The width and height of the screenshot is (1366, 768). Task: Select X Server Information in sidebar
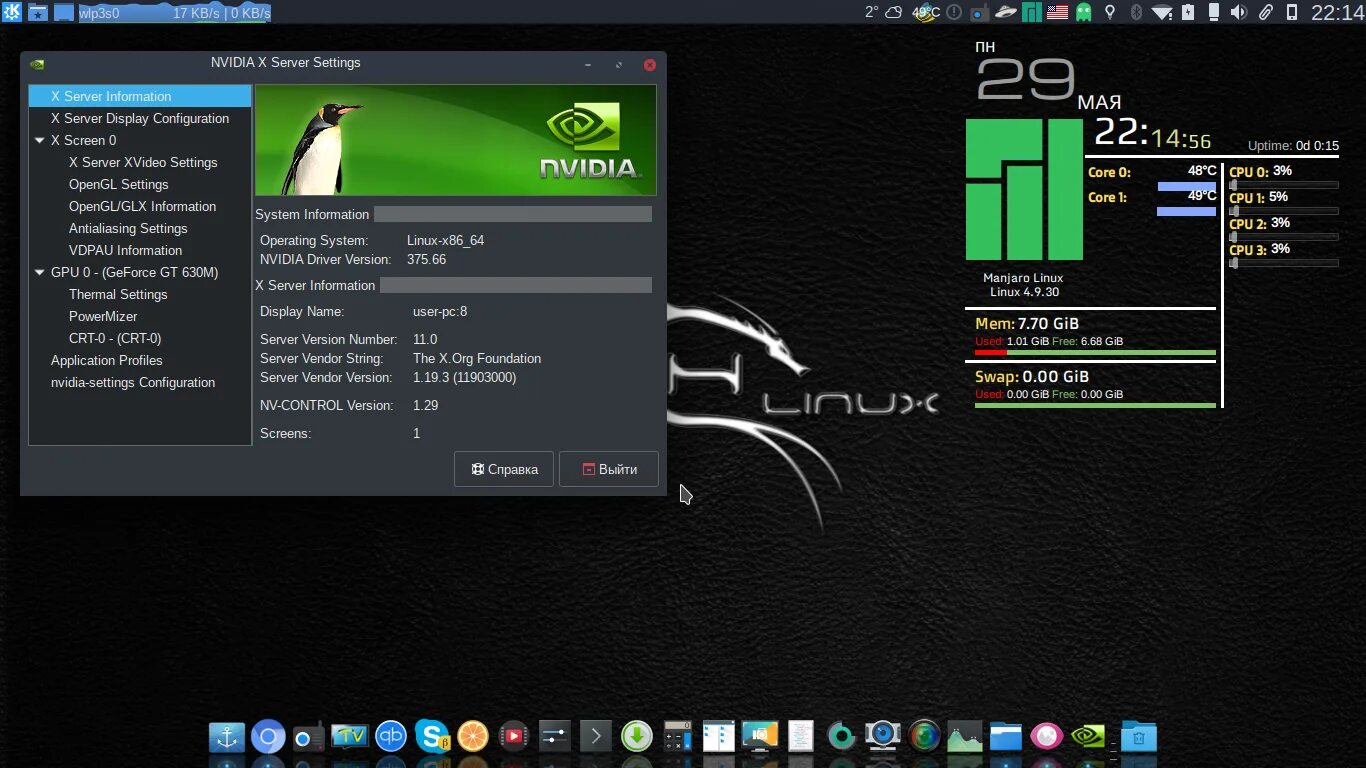140,96
